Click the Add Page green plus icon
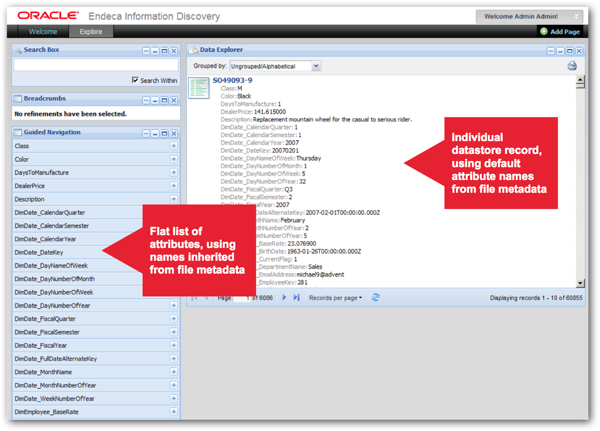 [544, 31]
